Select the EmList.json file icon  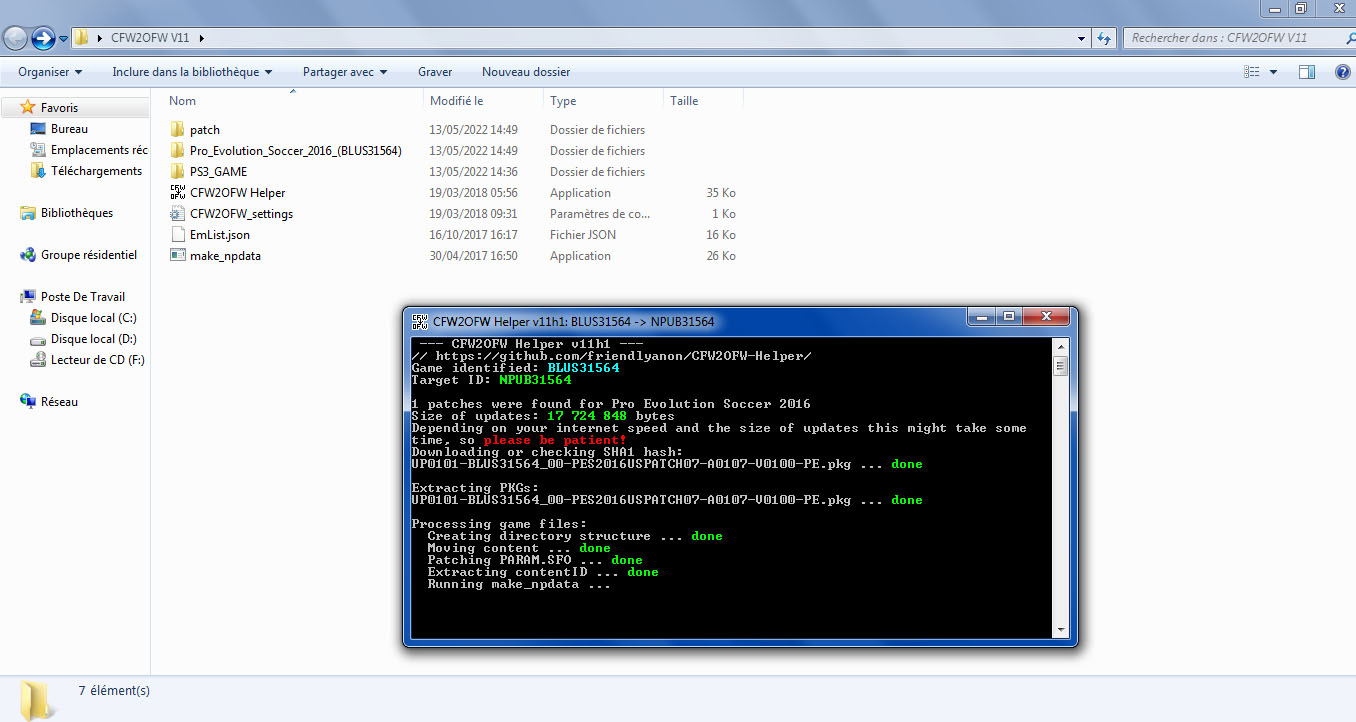(178, 235)
